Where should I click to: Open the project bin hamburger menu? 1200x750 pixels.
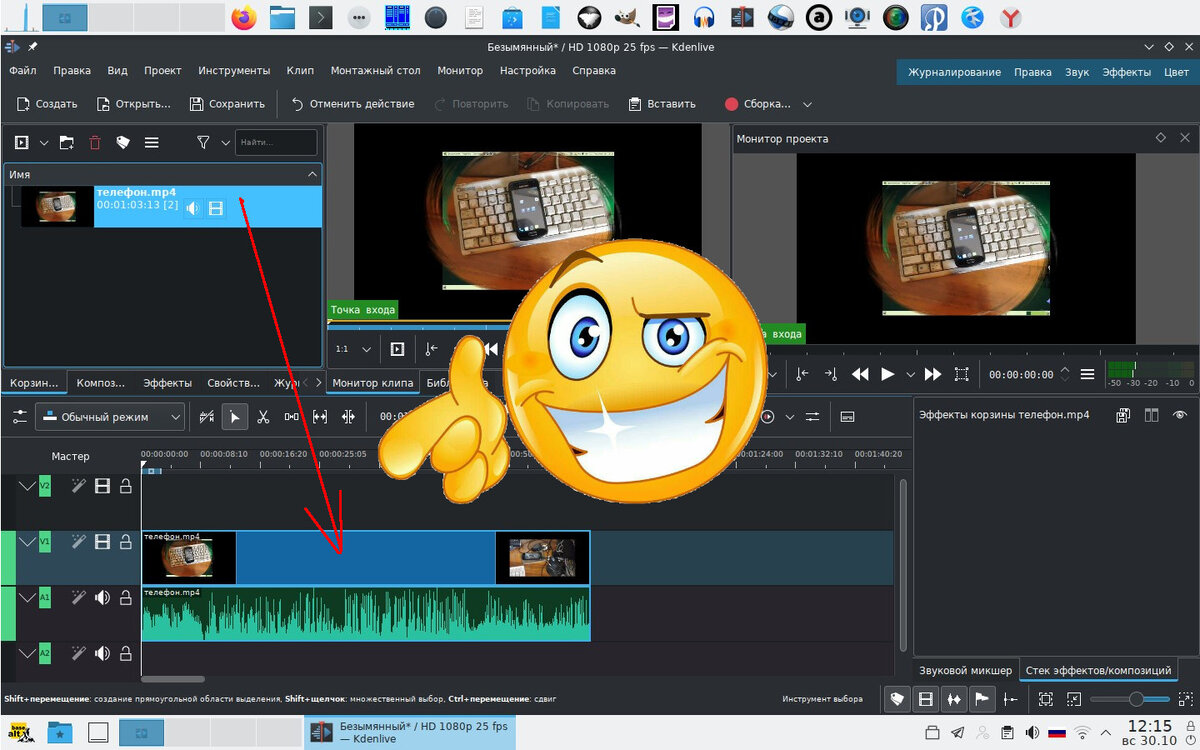point(152,143)
